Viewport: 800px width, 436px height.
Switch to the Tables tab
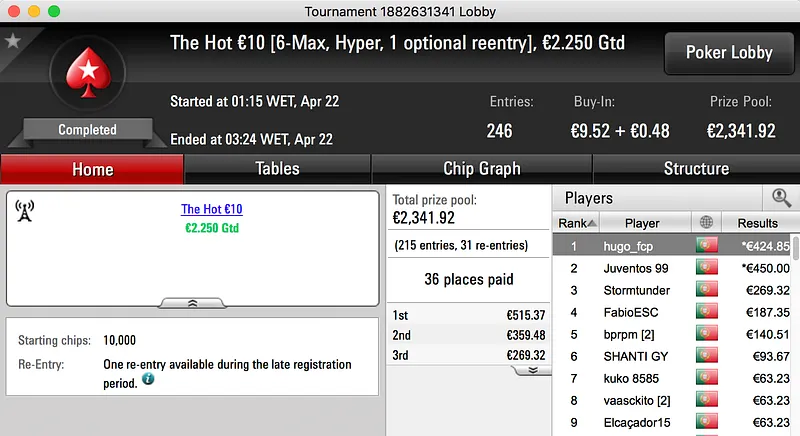(x=278, y=169)
